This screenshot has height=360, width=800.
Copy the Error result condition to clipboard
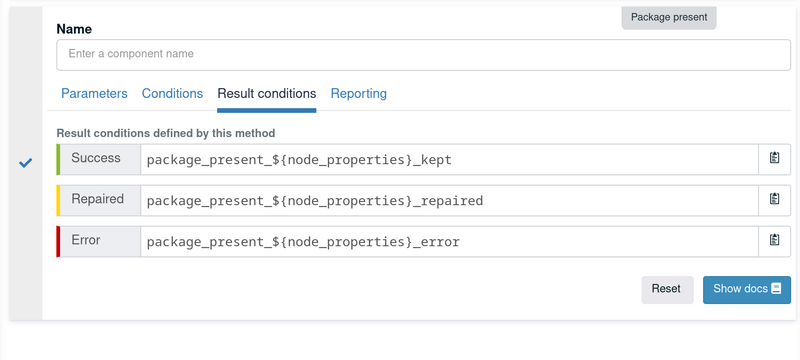tap(774, 241)
